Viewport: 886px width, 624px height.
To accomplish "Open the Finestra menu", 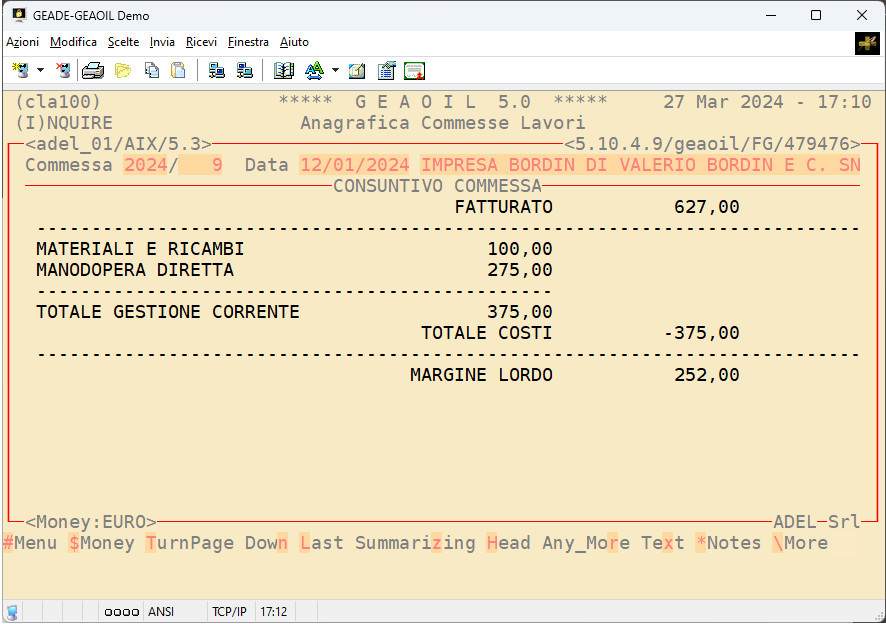I will point(248,42).
